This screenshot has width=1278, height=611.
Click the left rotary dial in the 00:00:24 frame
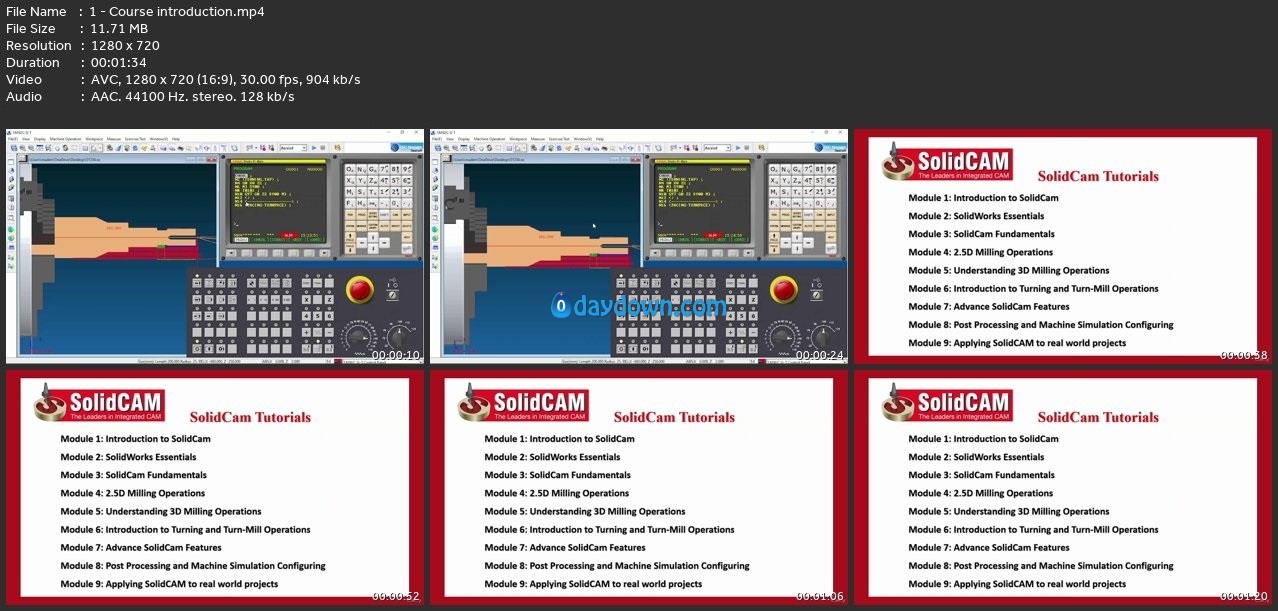[x=782, y=337]
